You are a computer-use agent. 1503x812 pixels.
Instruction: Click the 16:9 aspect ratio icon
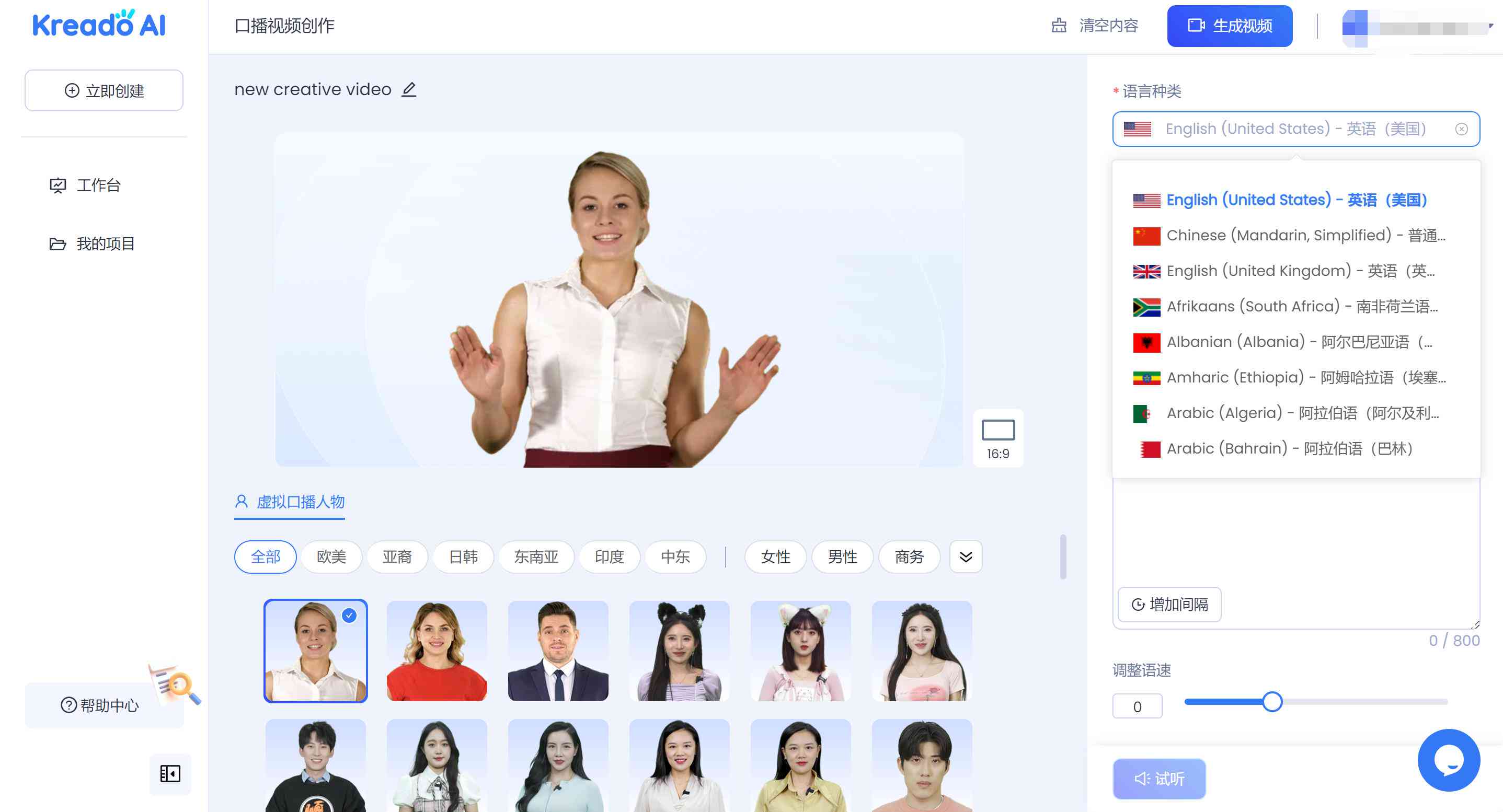(x=997, y=439)
